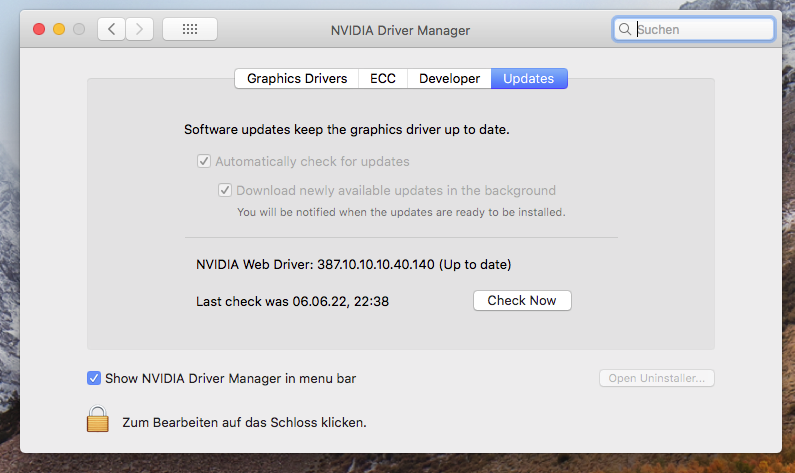The height and width of the screenshot is (473, 795).
Task: Toggle Download newly available updates checkbox
Action: click(225, 190)
